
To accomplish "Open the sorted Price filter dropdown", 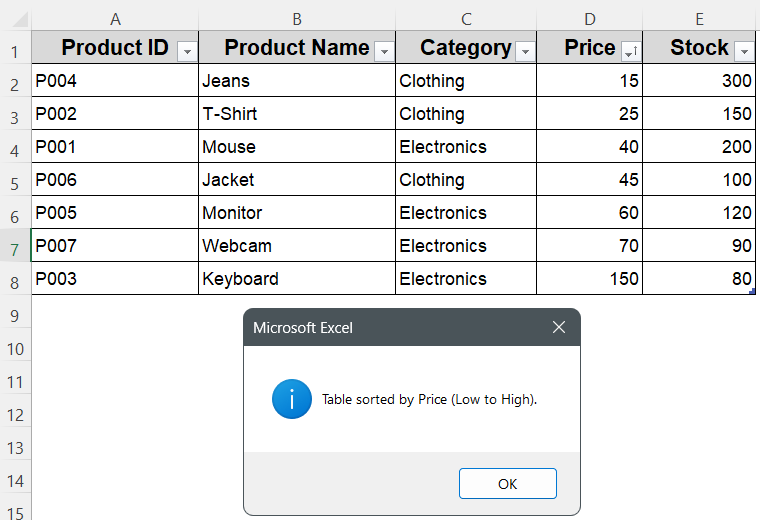I will [x=630, y=52].
